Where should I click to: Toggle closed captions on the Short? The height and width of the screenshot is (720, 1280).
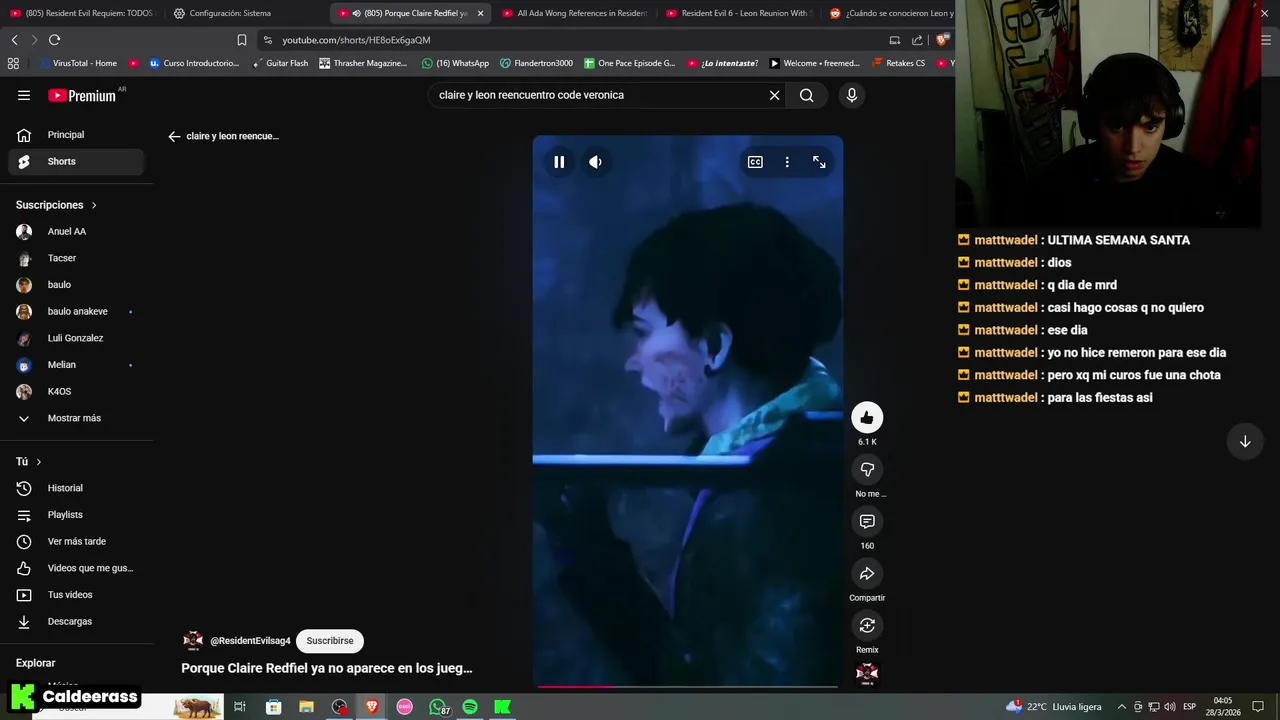(755, 162)
